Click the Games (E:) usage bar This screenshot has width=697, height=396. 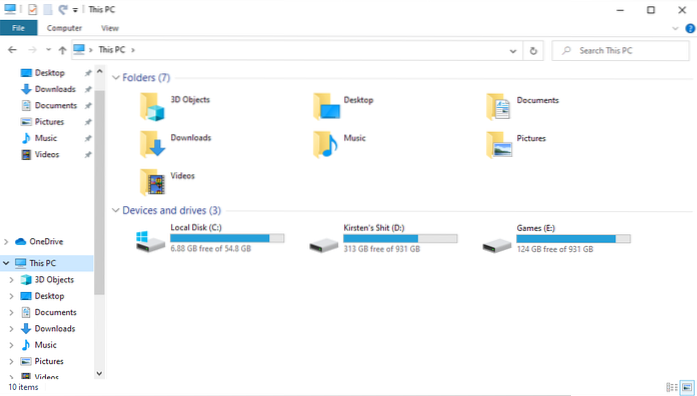(x=573, y=239)
